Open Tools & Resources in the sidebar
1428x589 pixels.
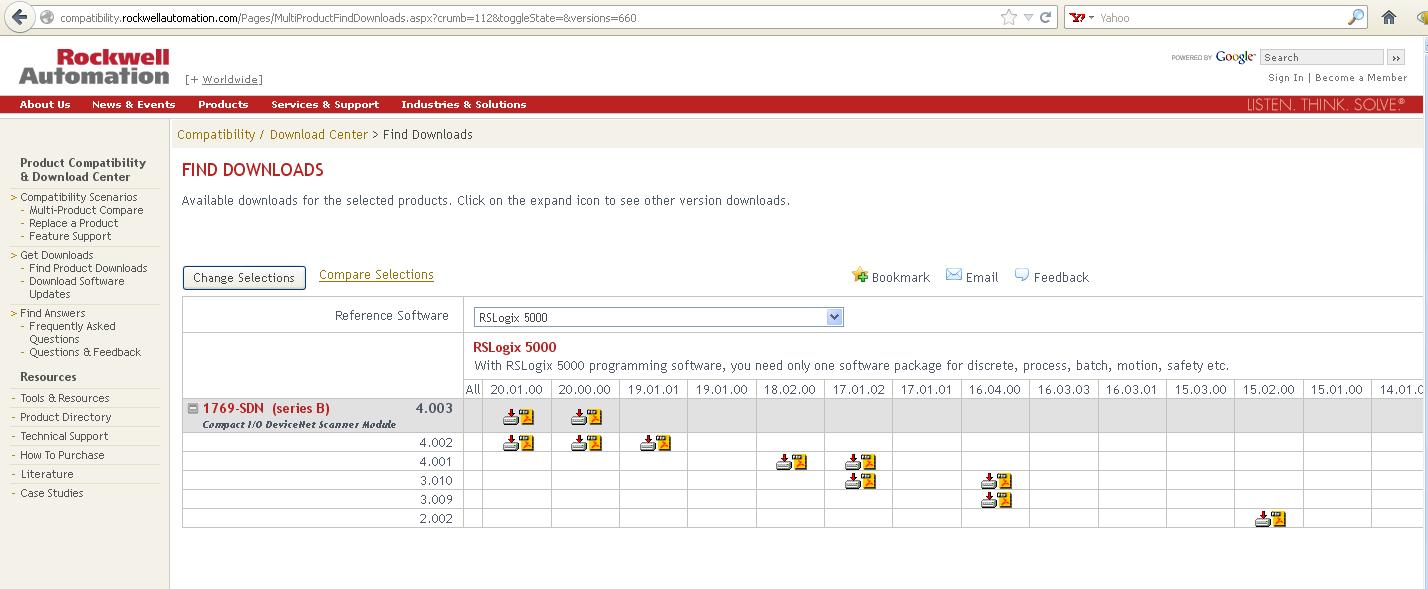pyautogui.click(x=65, y=398)
